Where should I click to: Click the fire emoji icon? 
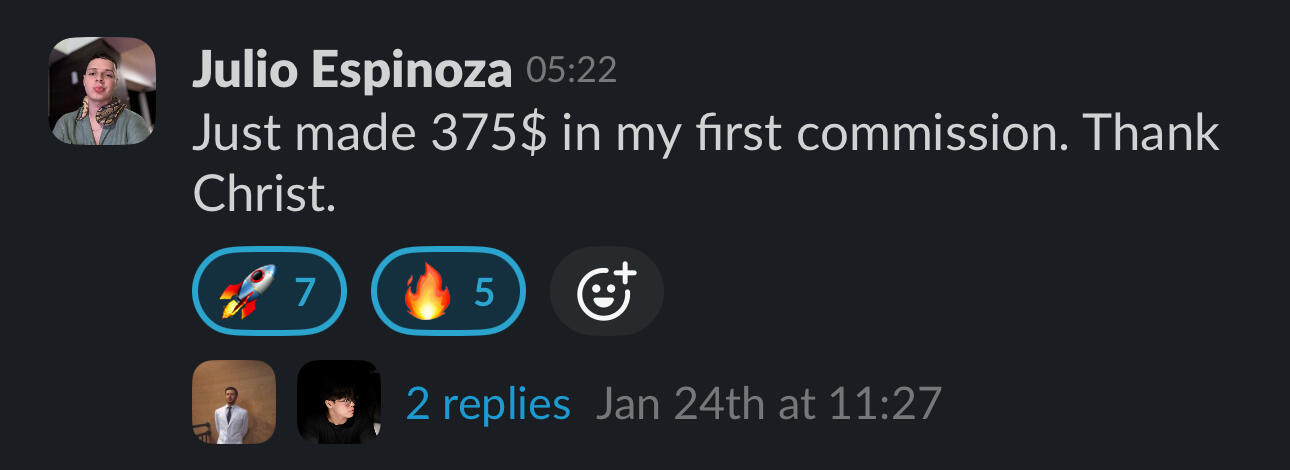(426, 292)
